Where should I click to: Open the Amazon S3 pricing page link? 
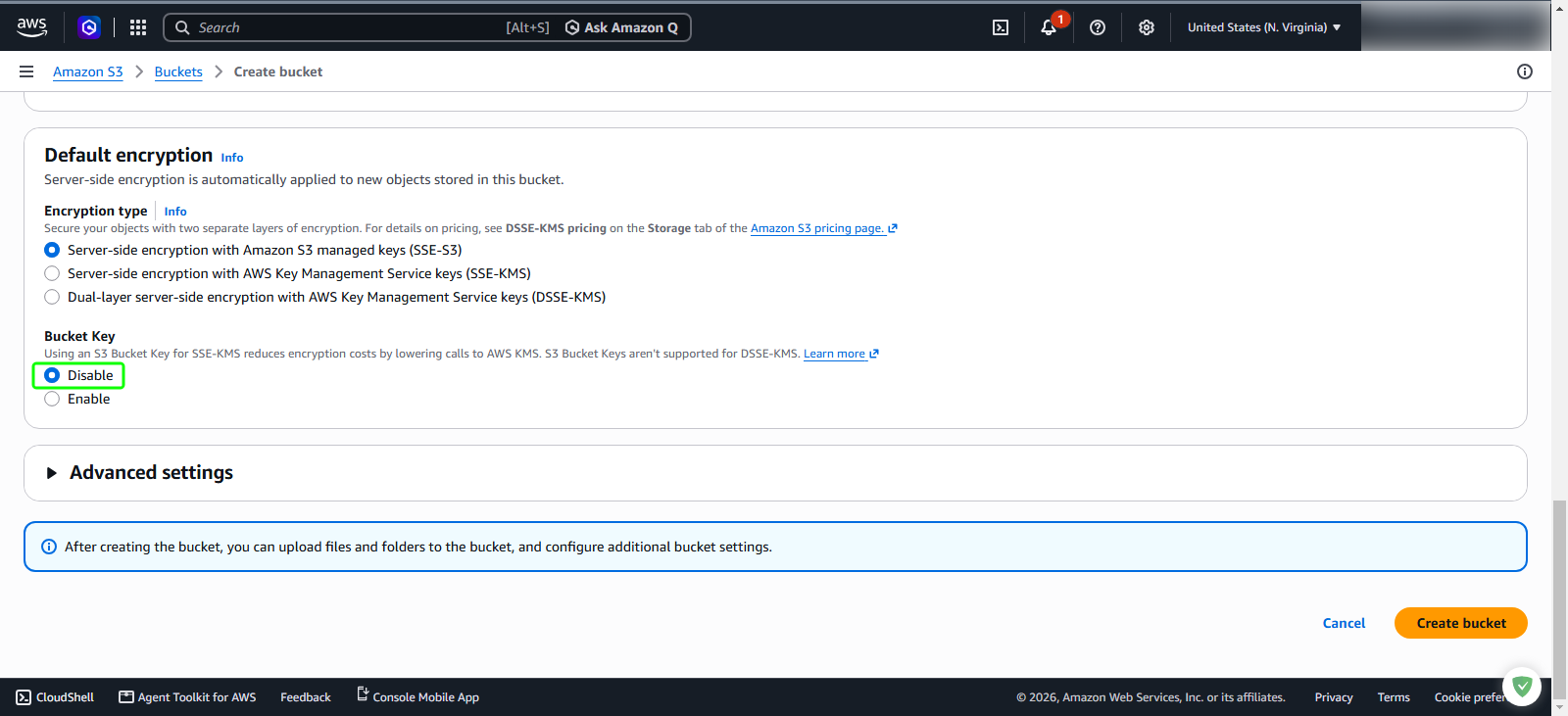[x=824, y=228]
